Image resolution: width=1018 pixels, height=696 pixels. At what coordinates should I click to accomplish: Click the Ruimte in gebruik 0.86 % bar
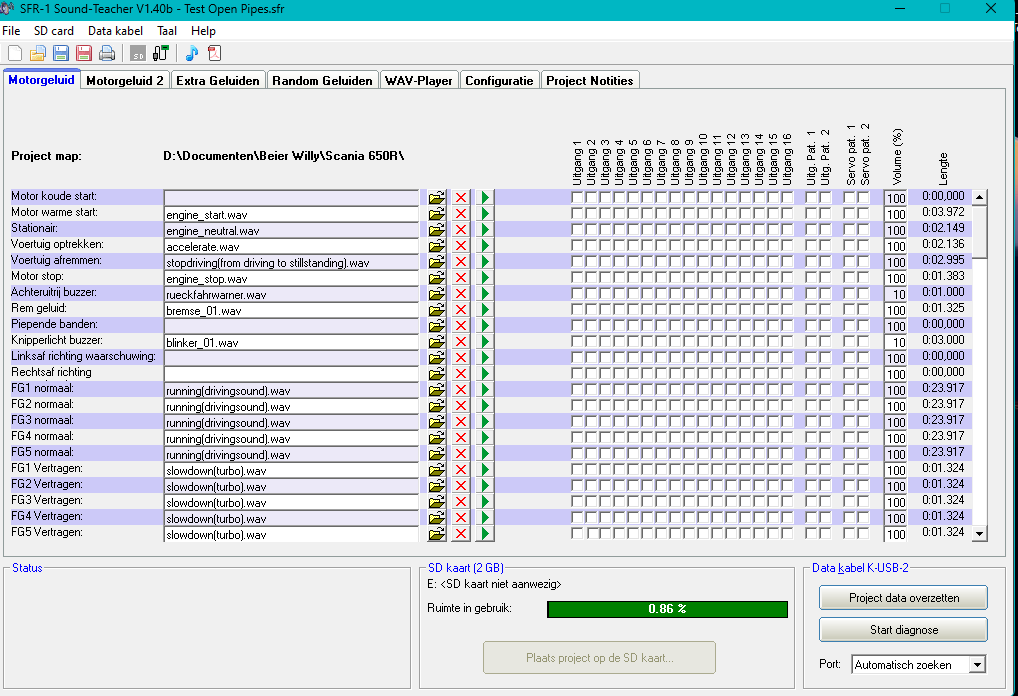click(x=667, y=609)
